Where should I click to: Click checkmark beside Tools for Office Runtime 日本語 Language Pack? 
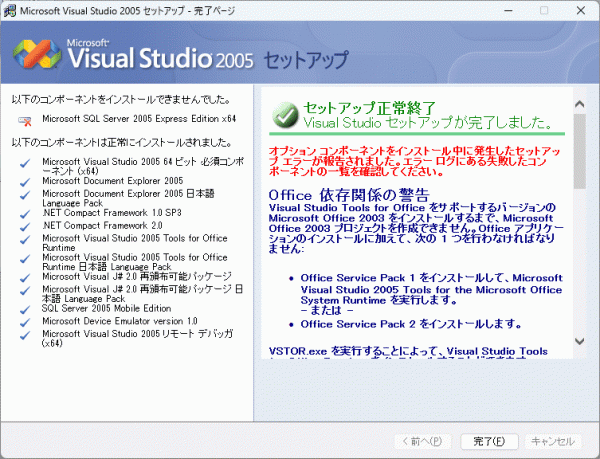click(x=25, y=259)
